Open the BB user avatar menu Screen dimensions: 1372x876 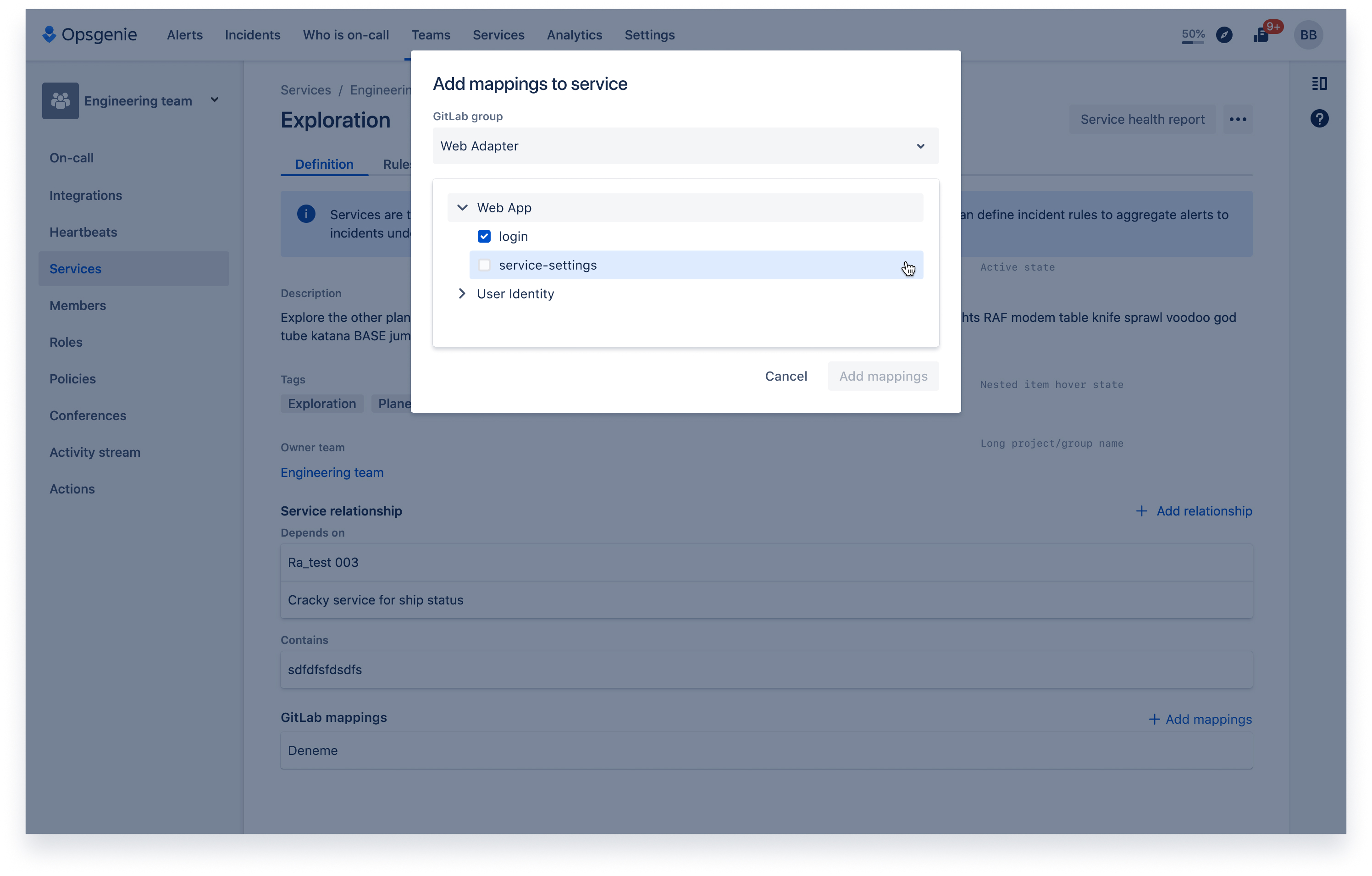pos(1308,35)
